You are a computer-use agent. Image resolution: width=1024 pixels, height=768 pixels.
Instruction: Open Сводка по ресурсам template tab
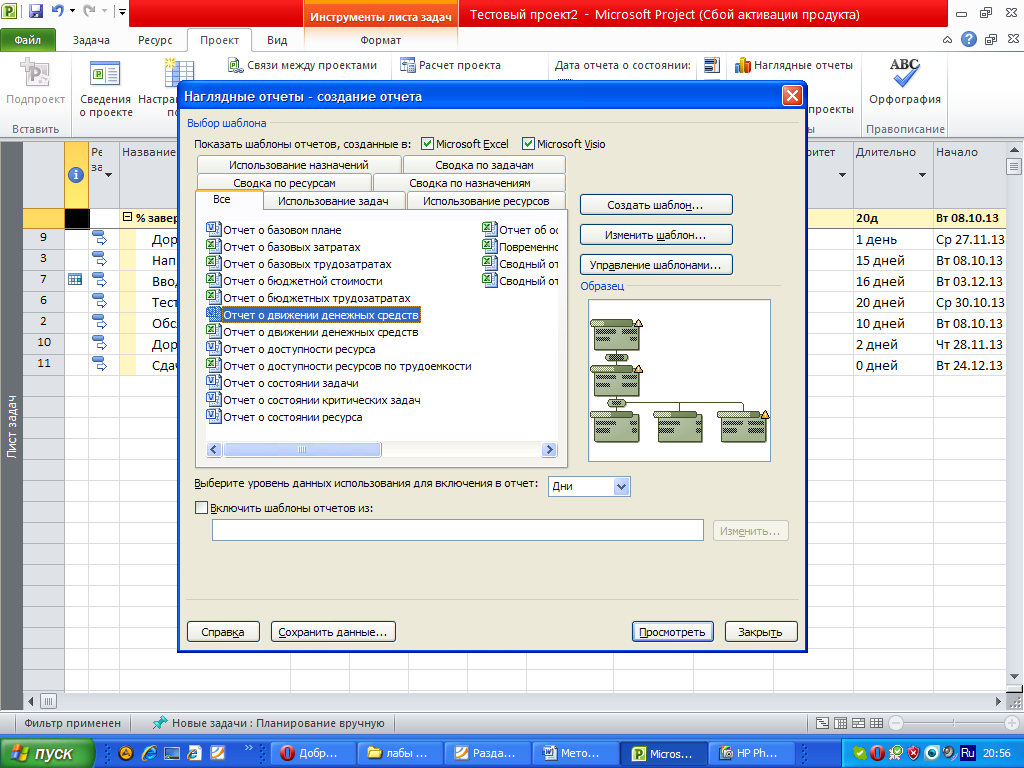(284, 183)
